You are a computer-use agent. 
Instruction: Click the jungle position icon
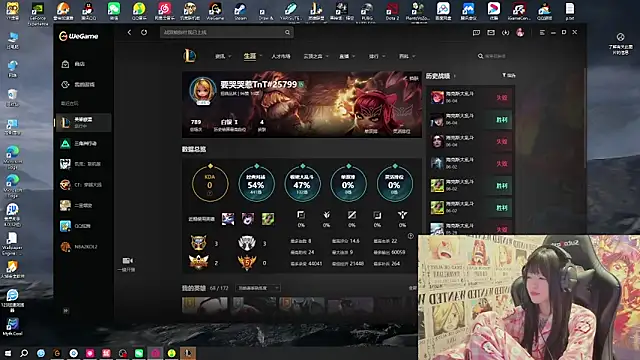327,215
